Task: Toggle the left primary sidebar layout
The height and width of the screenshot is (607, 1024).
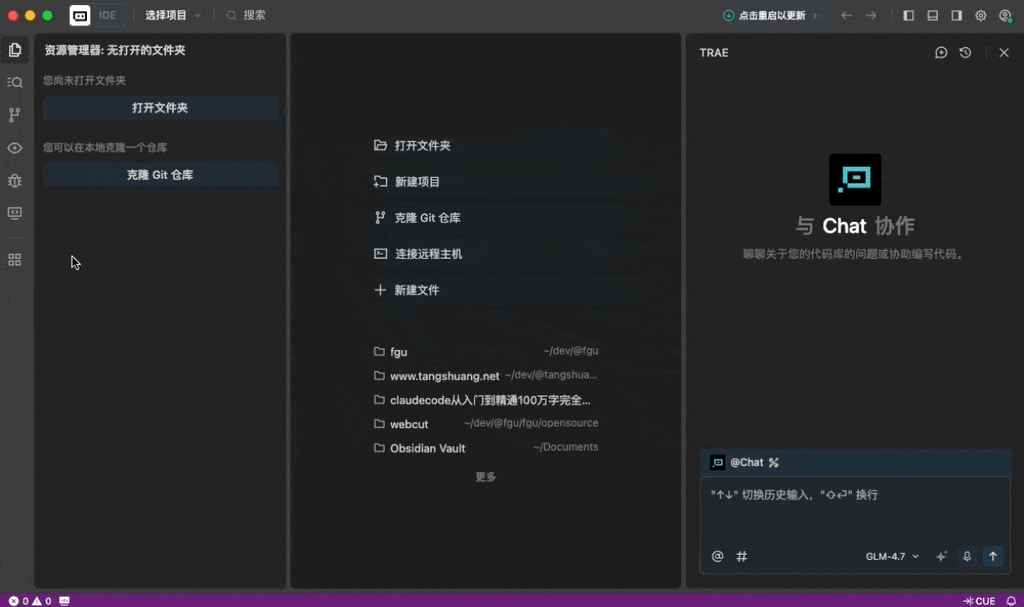Action: (x=909, y=16)
